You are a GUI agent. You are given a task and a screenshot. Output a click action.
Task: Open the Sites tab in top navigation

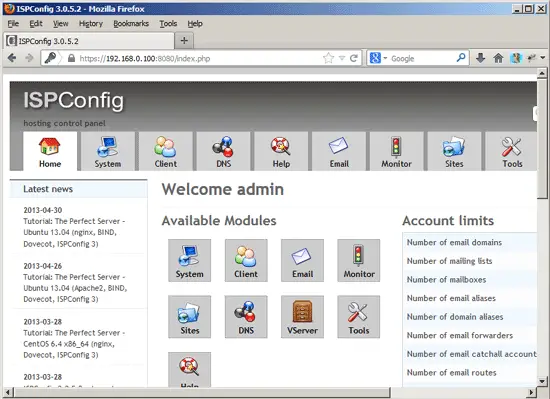tap(454, 151)
